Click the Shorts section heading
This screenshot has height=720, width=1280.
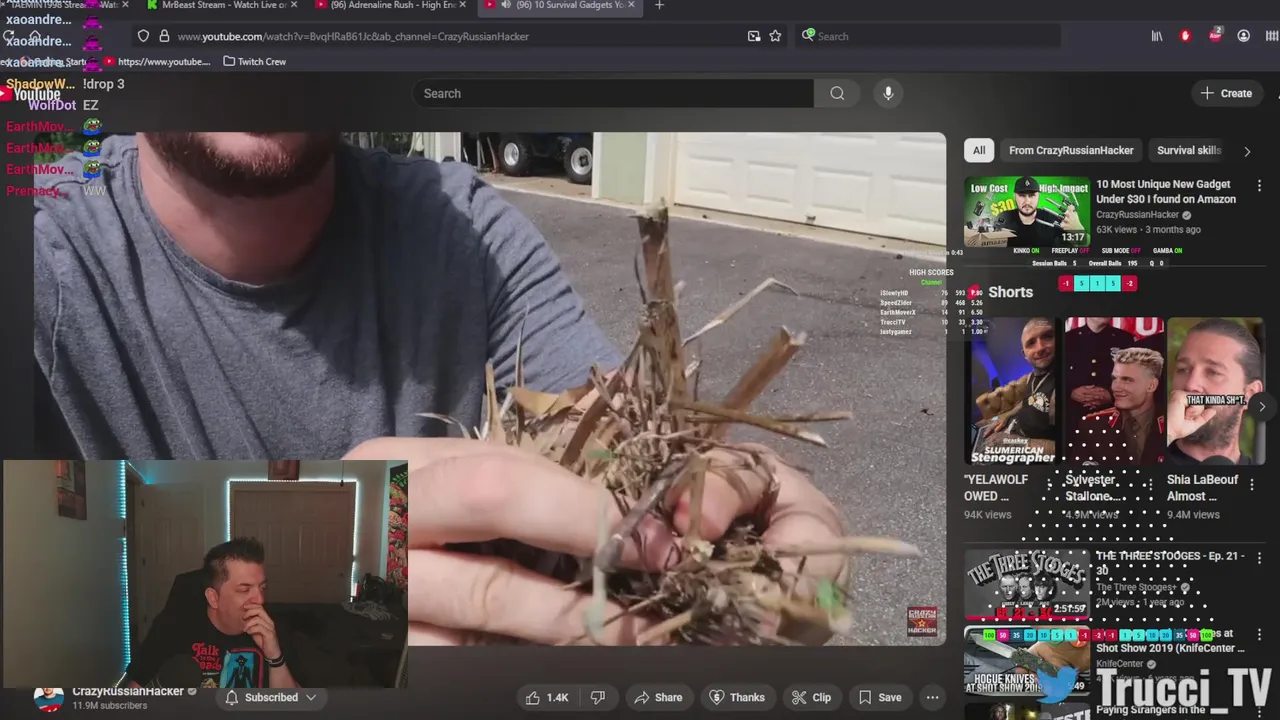point(1010,292)
